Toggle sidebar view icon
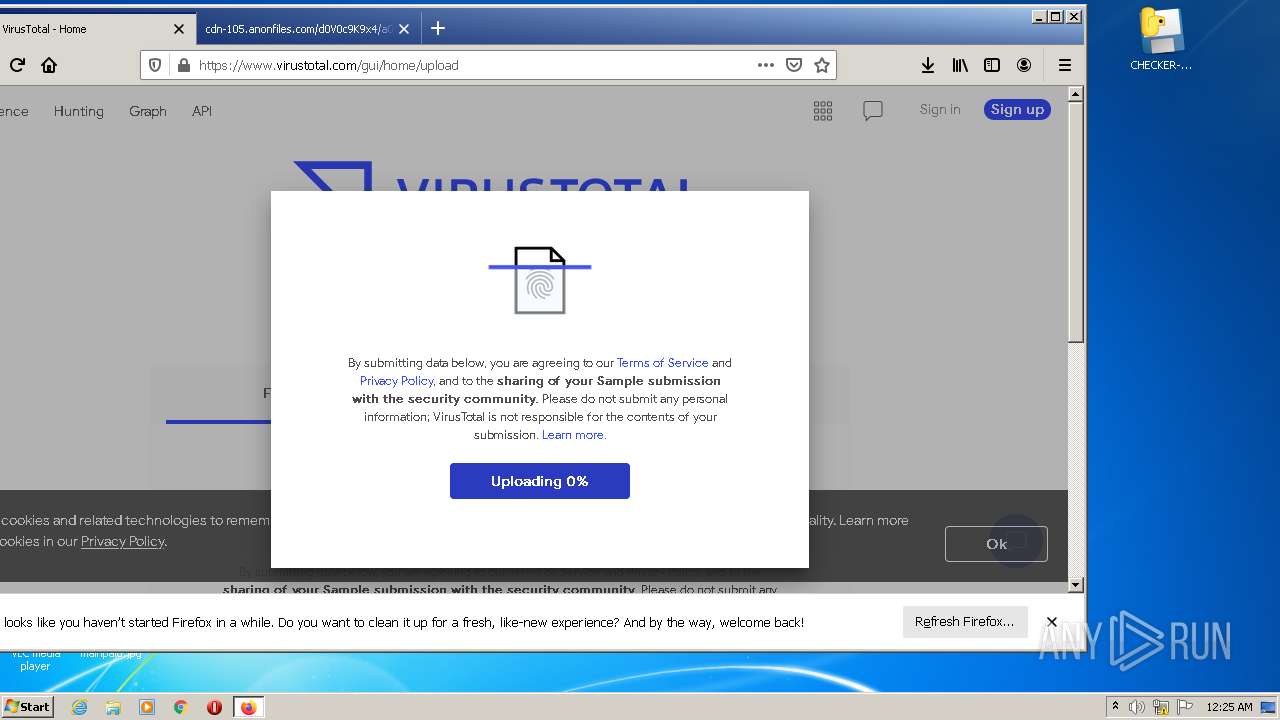Screen dimensions: 1280x720 click(x=992, y=65)
